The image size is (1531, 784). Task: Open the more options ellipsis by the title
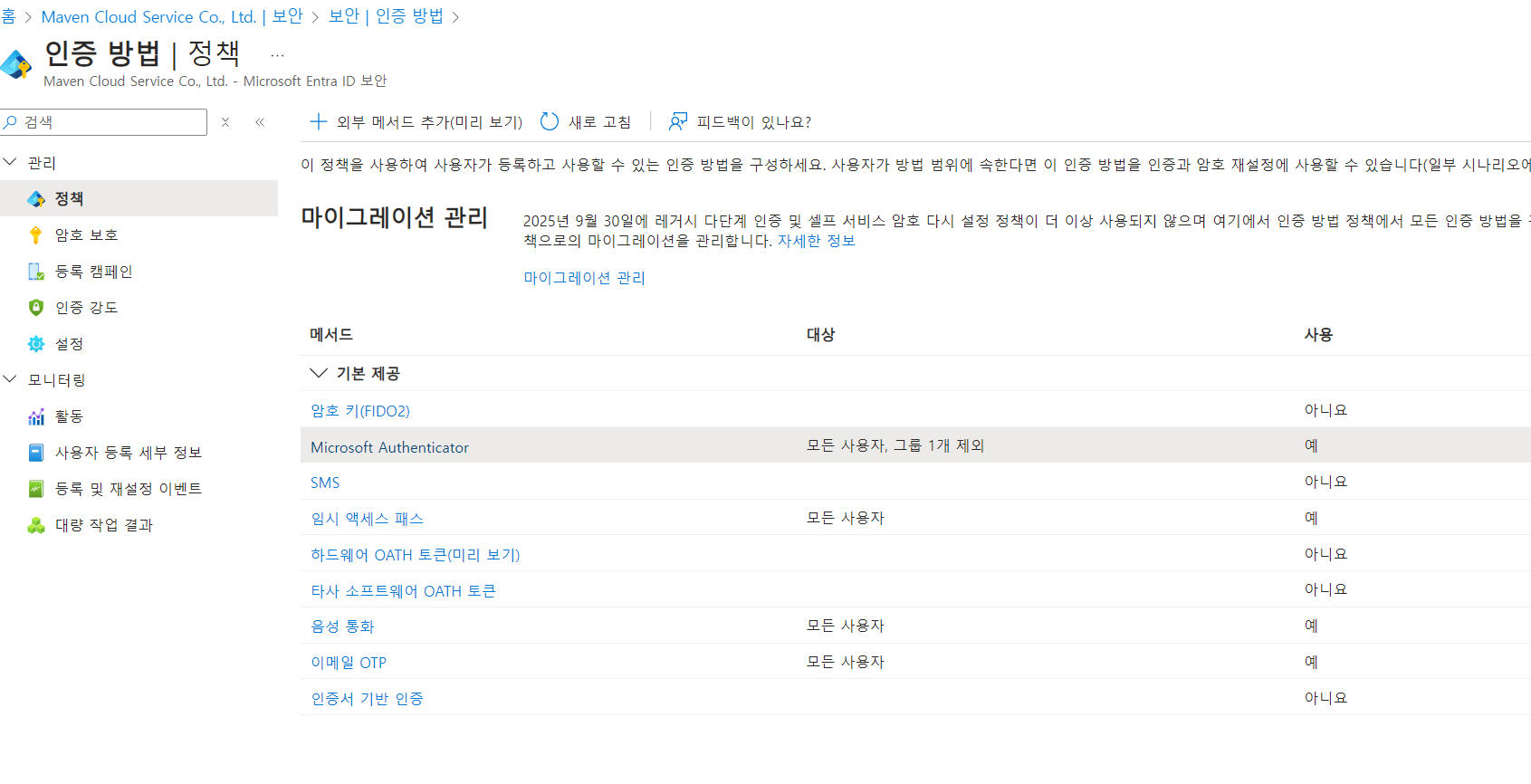tap(277, 55)
